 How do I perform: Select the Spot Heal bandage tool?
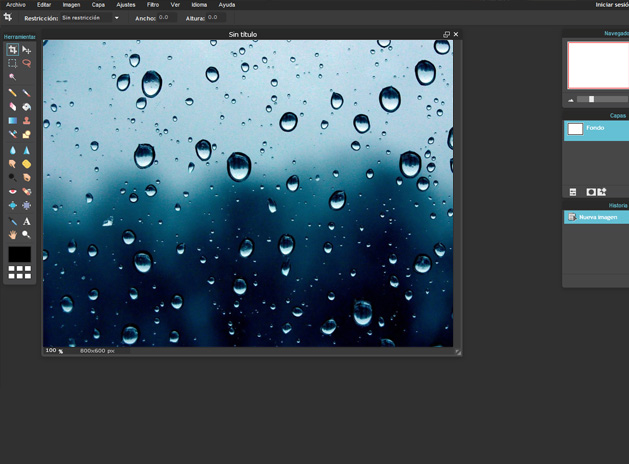pyautogui.click(x=26, y=191)
